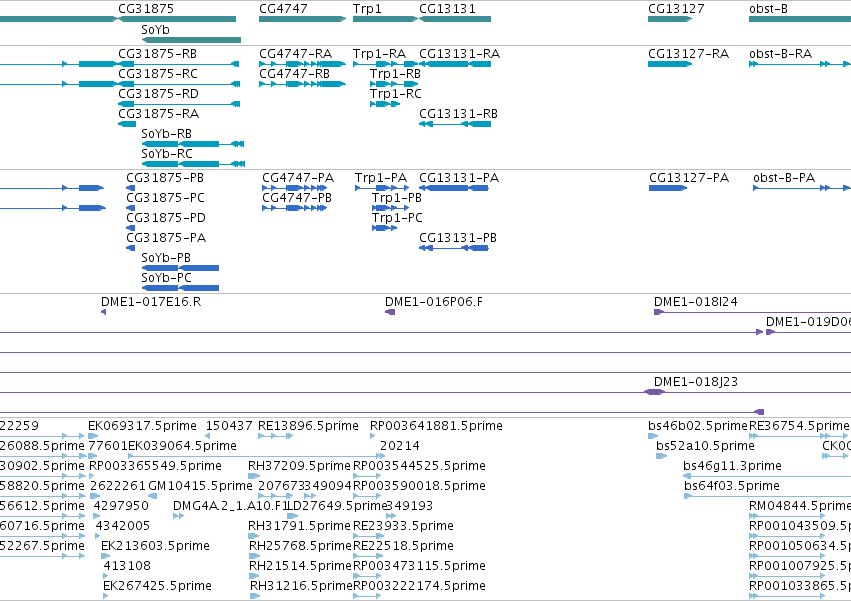Screen dimensions: 851x601
Task: Select the SoYb gene label
Action: [x=155, y=30]
